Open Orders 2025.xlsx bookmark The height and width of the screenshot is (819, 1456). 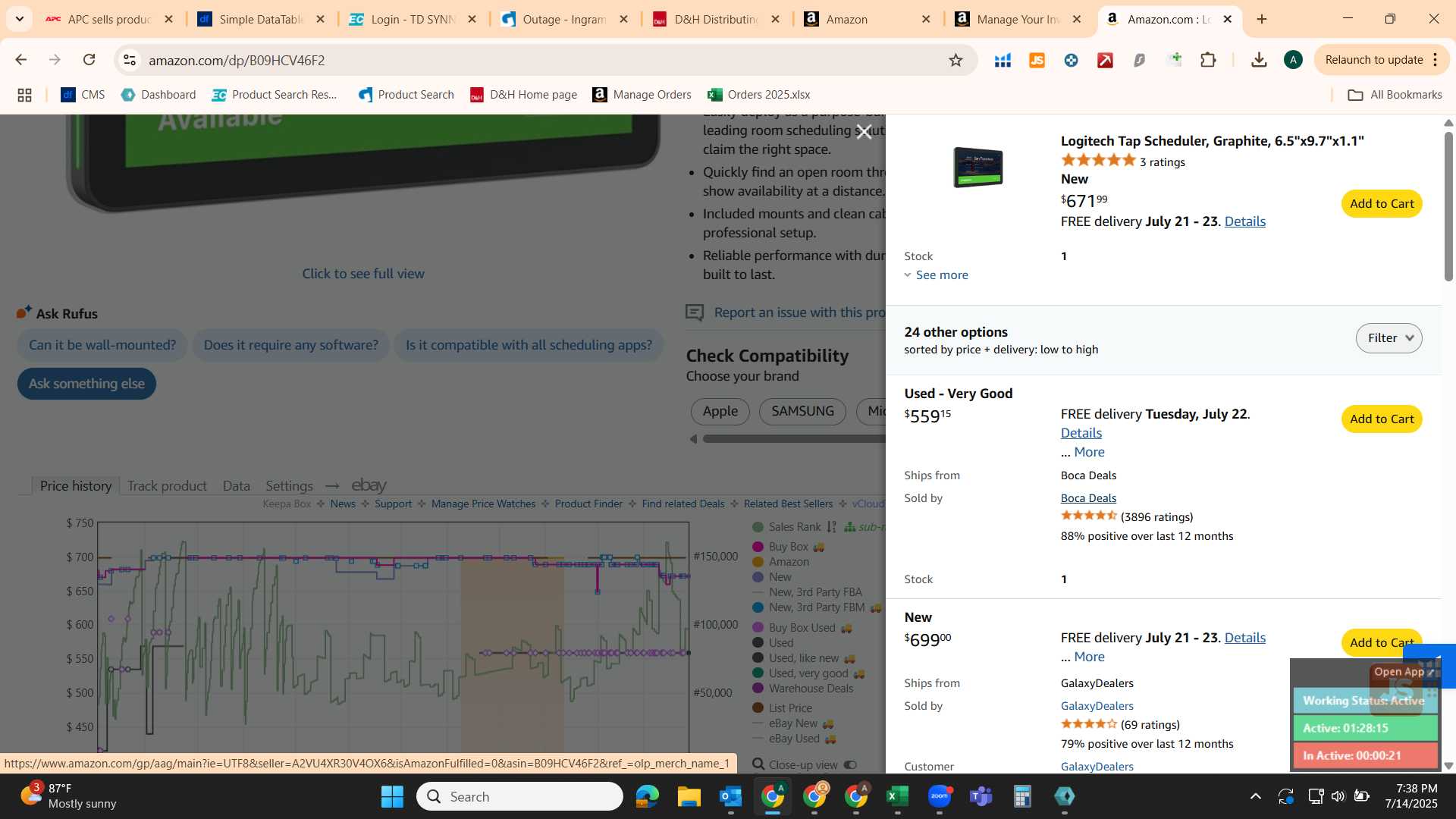(x=758, y=95)
